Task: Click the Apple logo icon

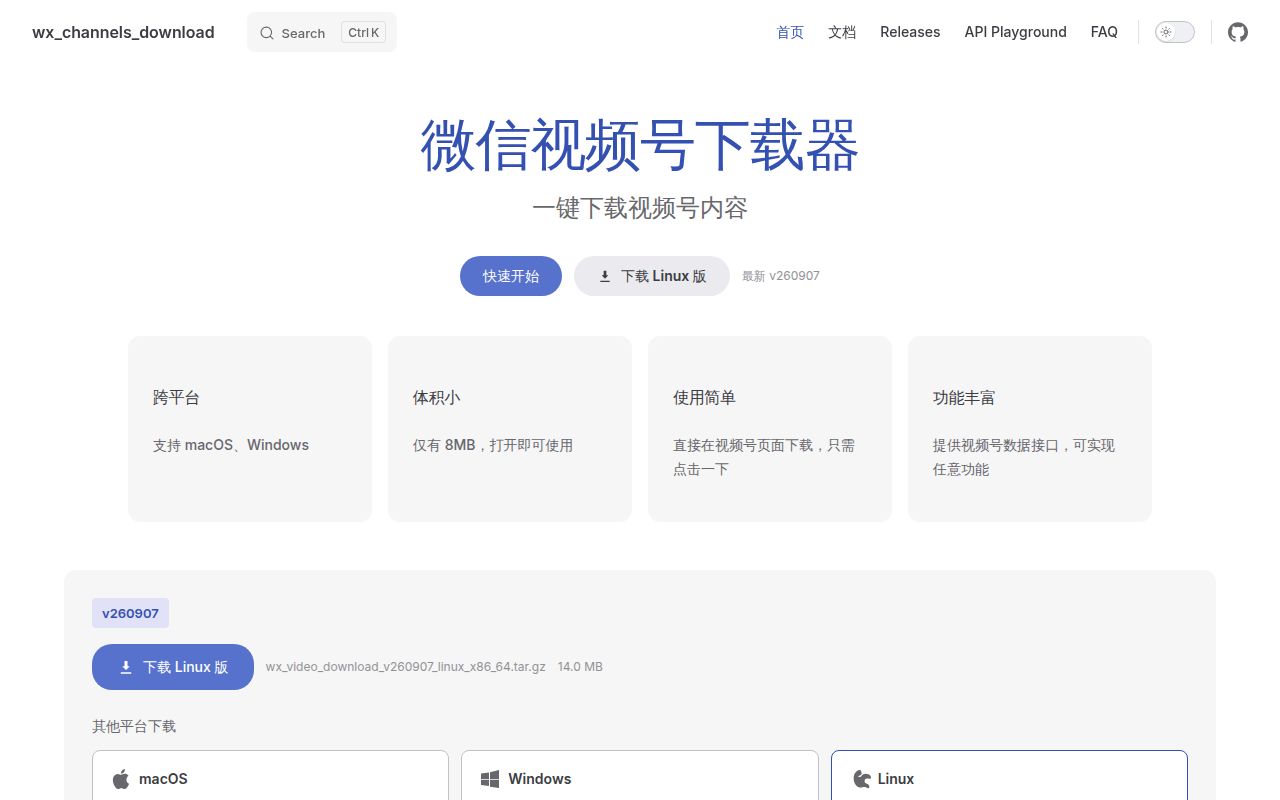Action: [x=121, y=779]
